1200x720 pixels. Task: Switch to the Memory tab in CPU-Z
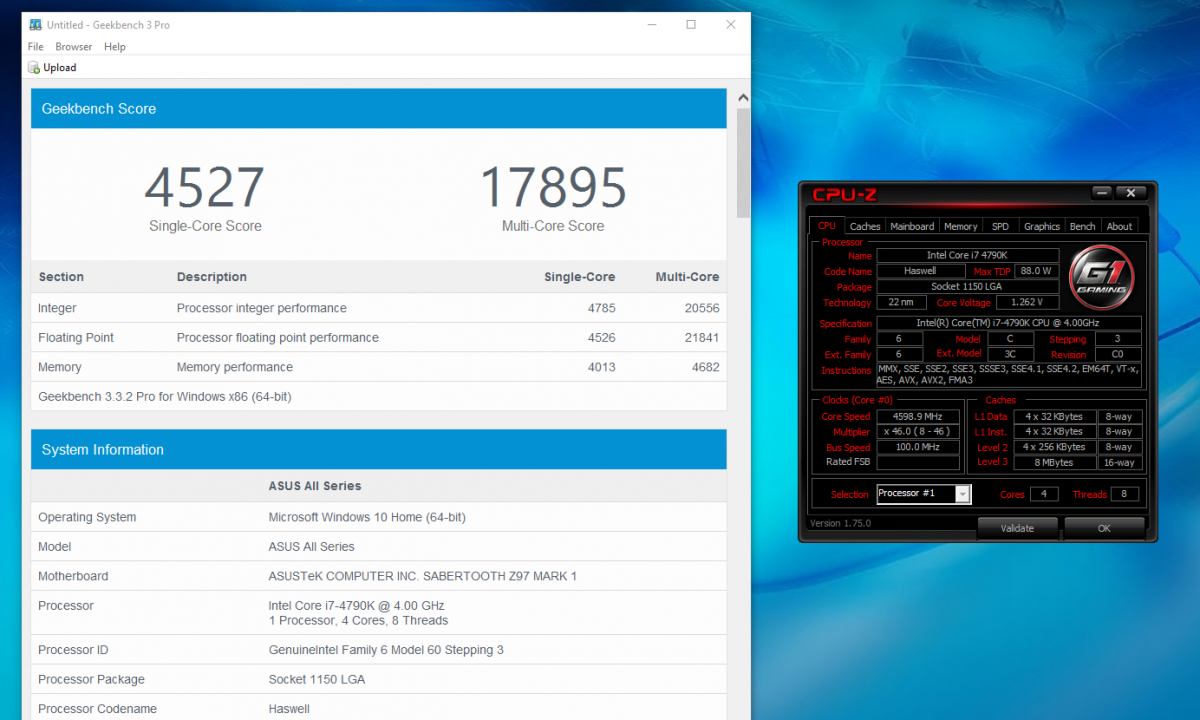pos(961,226)
